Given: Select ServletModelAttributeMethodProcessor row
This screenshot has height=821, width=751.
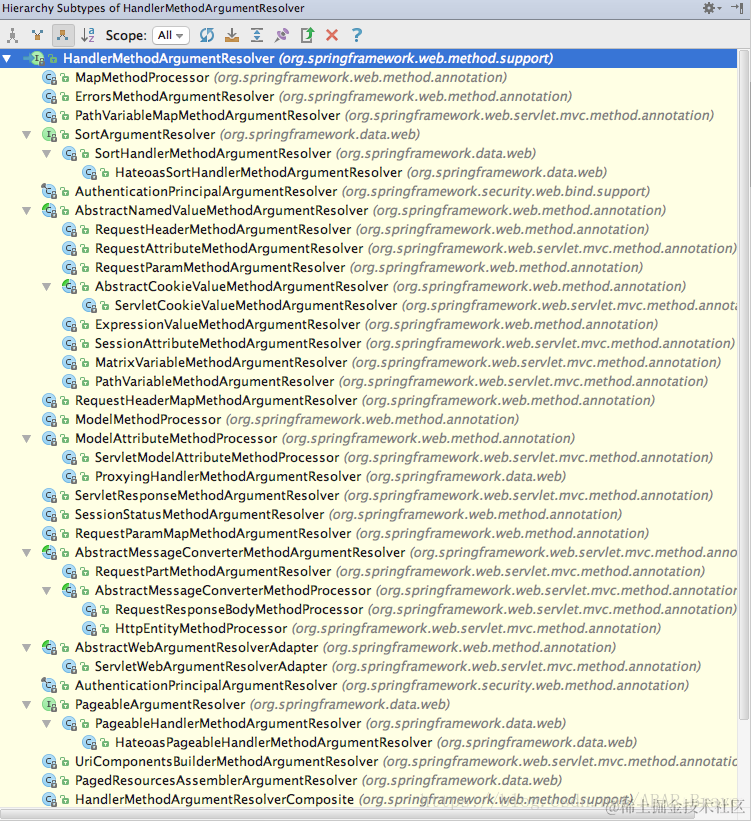Looking at the screenshot, I should click(x=369, y=458).
